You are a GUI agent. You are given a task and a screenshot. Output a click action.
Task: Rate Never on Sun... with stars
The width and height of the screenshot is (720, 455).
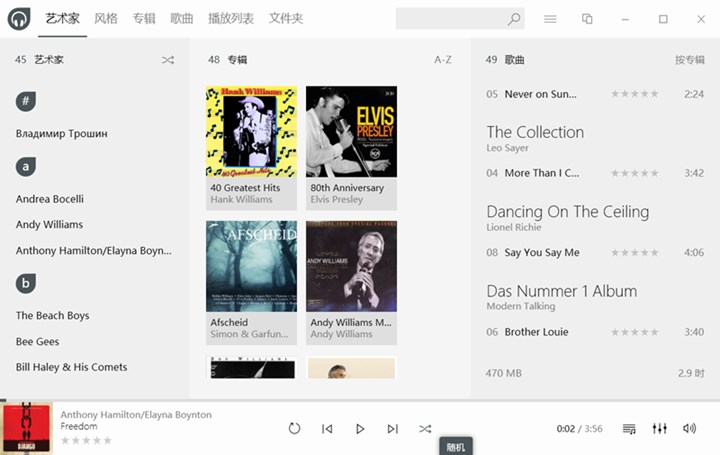tap(635, 94)
